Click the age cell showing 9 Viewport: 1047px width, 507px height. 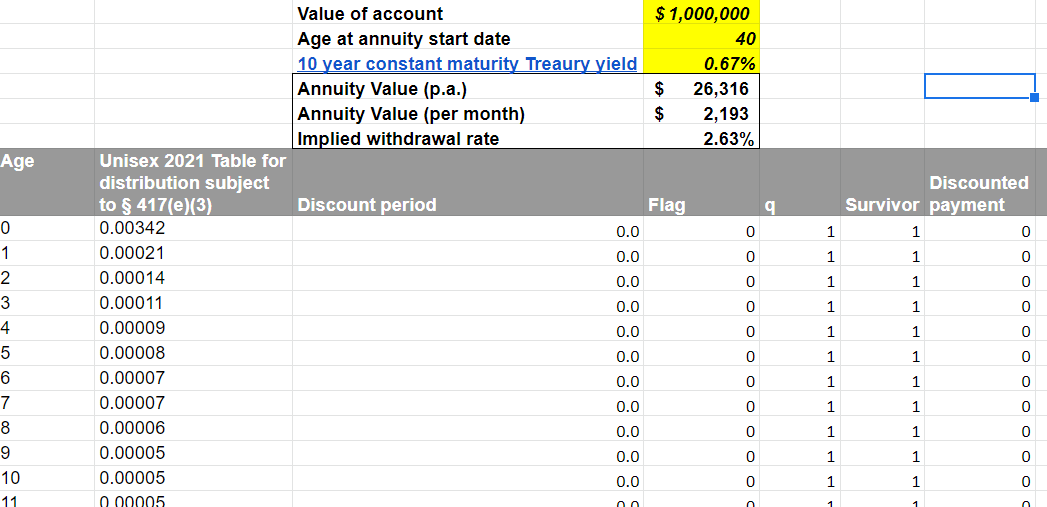coord(47,454)
